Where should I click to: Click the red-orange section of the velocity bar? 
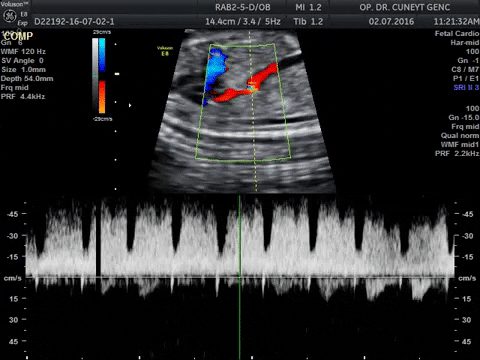[102, 97]
